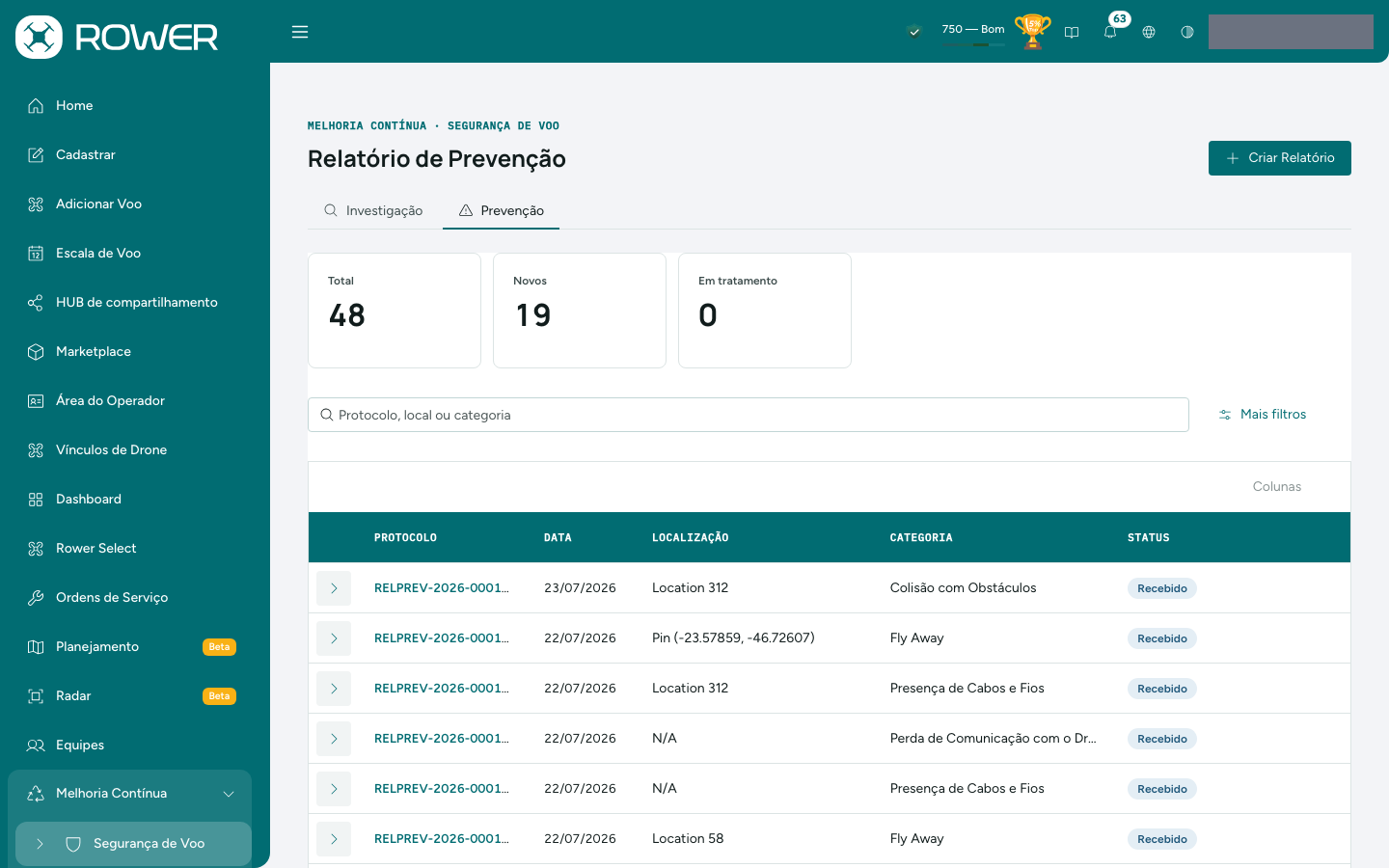Screen dimensions: 1389x868
Task: Collapse the Melhoria Contínua chevron
Action: click(x=229, y=794)
